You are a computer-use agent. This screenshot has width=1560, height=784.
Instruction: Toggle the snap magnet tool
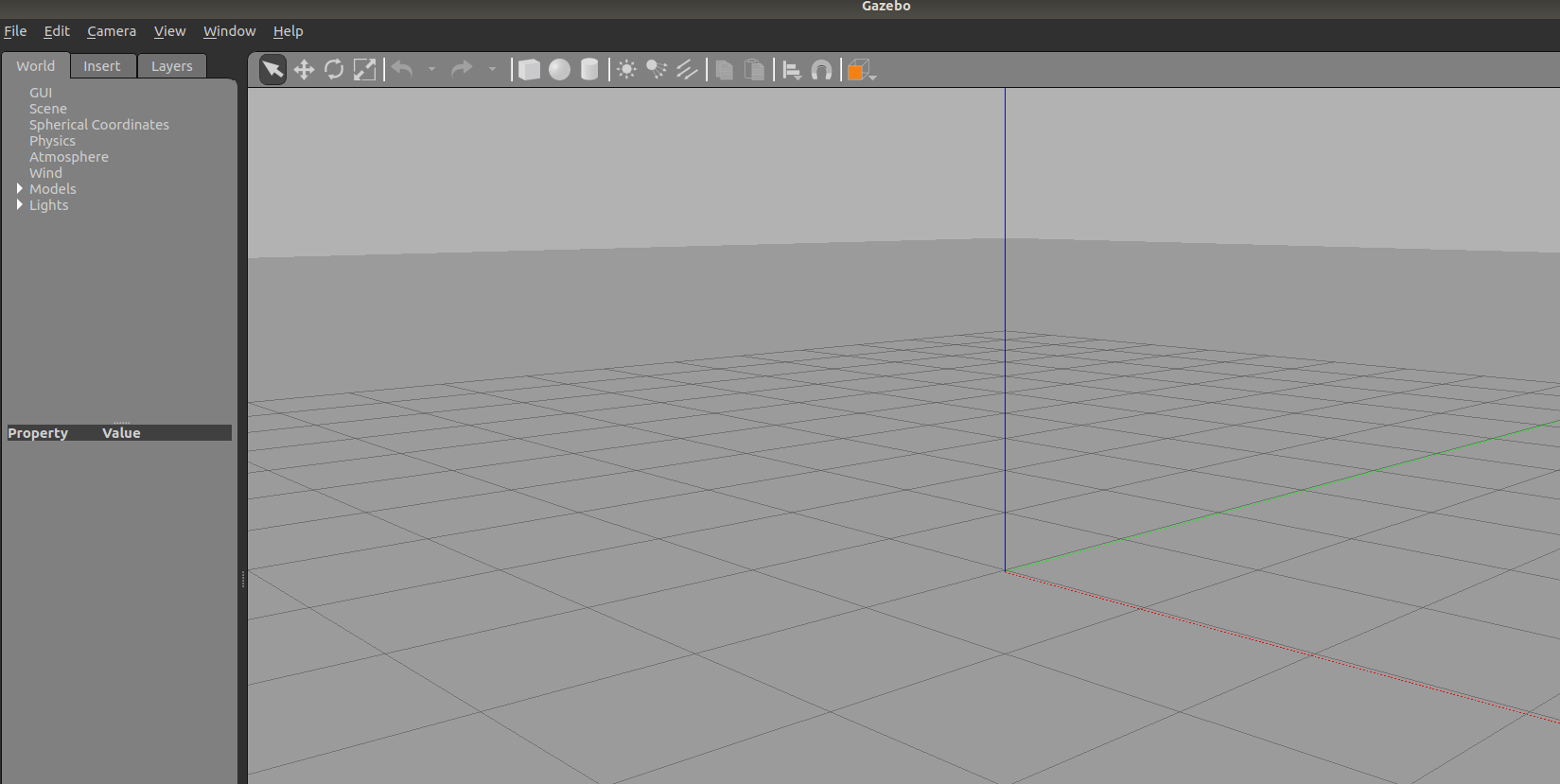tap(821, 70)
